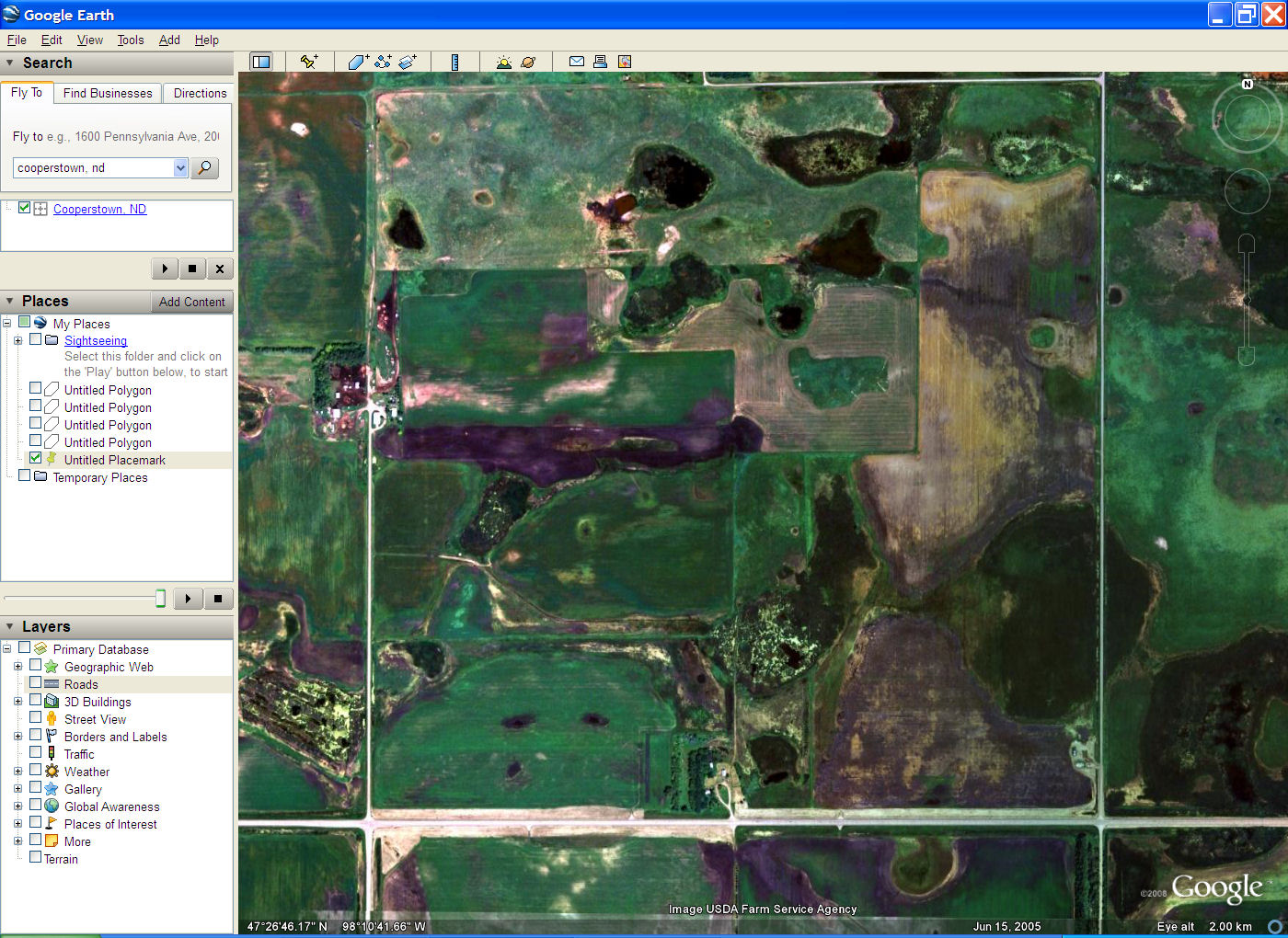Open the Tools menu
The image size is (1288, 938).
pyautogui.click(x=131, y=40)
